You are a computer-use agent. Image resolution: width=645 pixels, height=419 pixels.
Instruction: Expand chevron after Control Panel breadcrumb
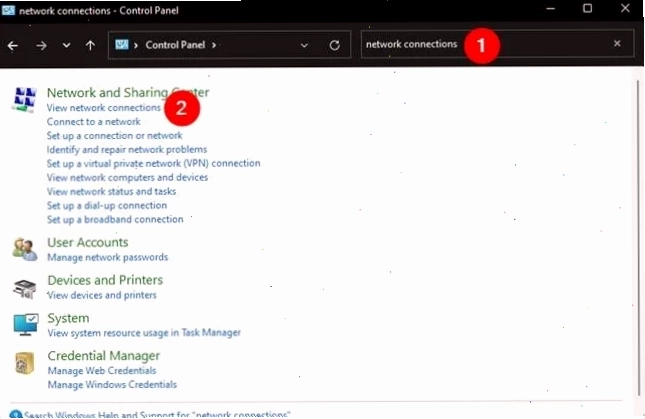214,45
